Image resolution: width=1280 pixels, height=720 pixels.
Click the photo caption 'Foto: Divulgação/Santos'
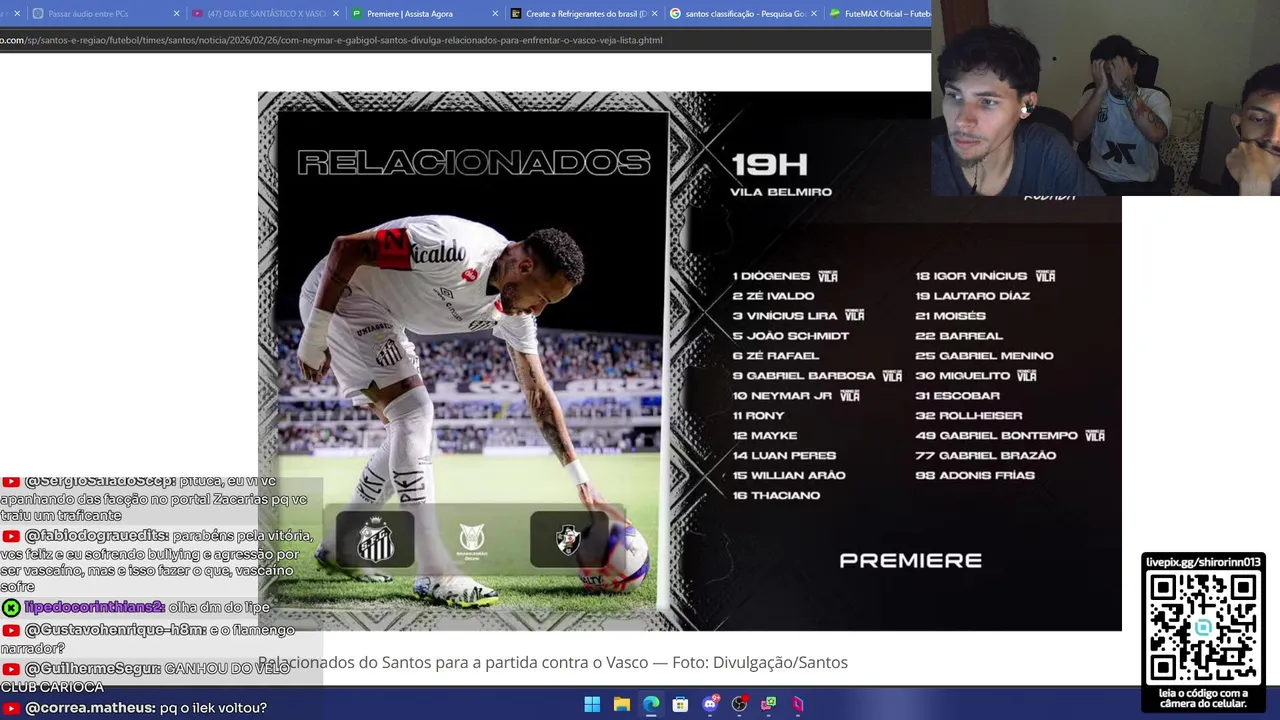[x=760, y=662]
